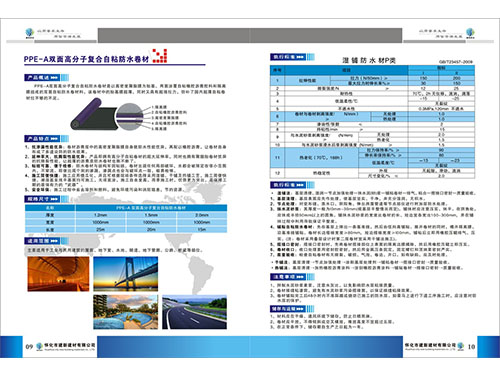Select the "2.0mm" thickness cell
Screen dimensions: 500x375
click(x=202, y=215)
